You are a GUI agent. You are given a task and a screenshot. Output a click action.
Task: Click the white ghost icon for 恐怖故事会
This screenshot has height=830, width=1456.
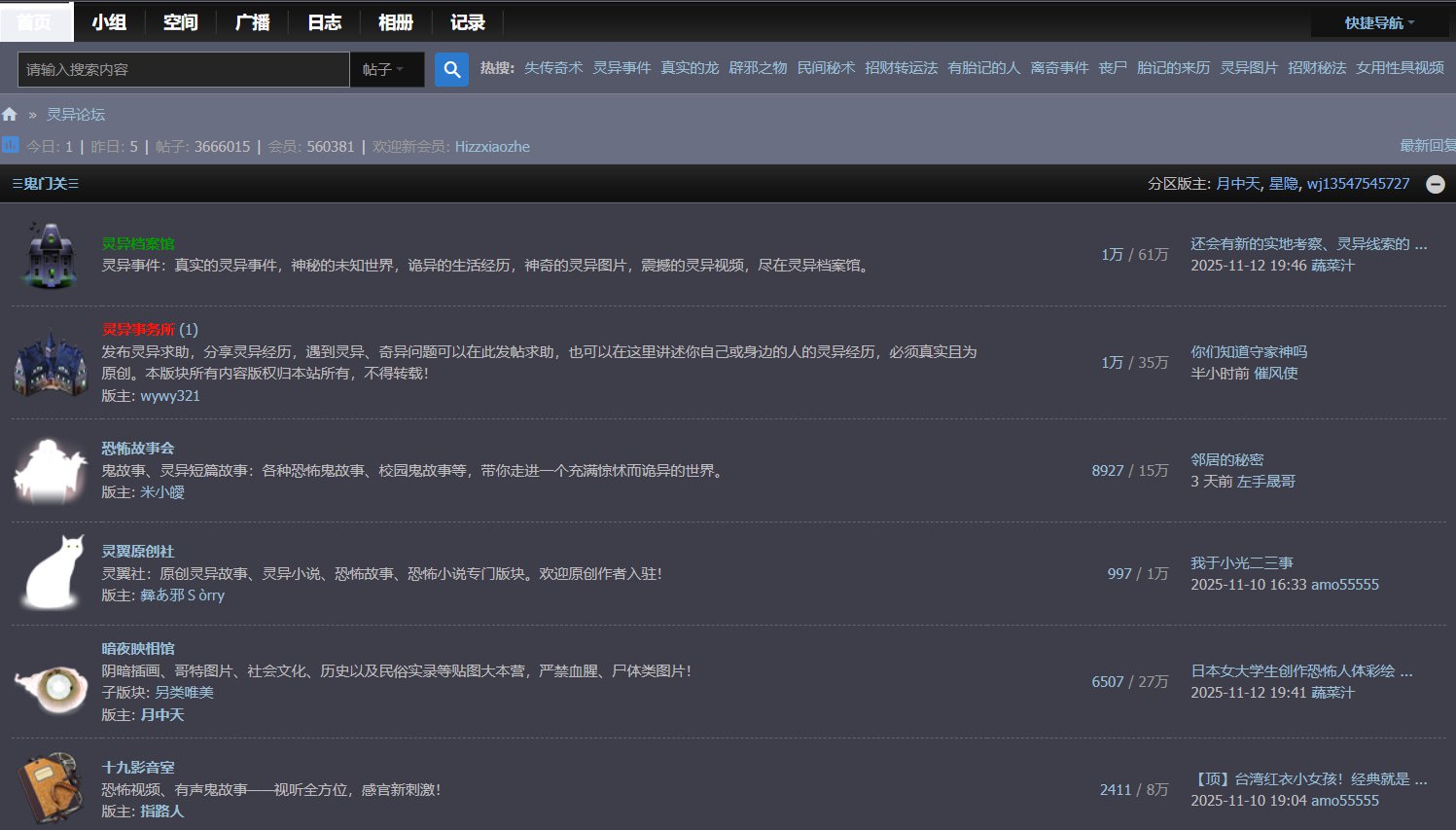point(49,471)
